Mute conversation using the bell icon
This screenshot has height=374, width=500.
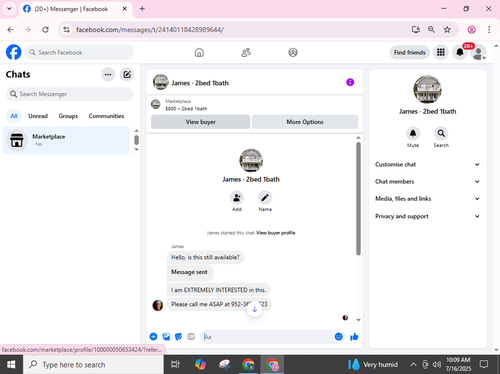pos(413,133)
